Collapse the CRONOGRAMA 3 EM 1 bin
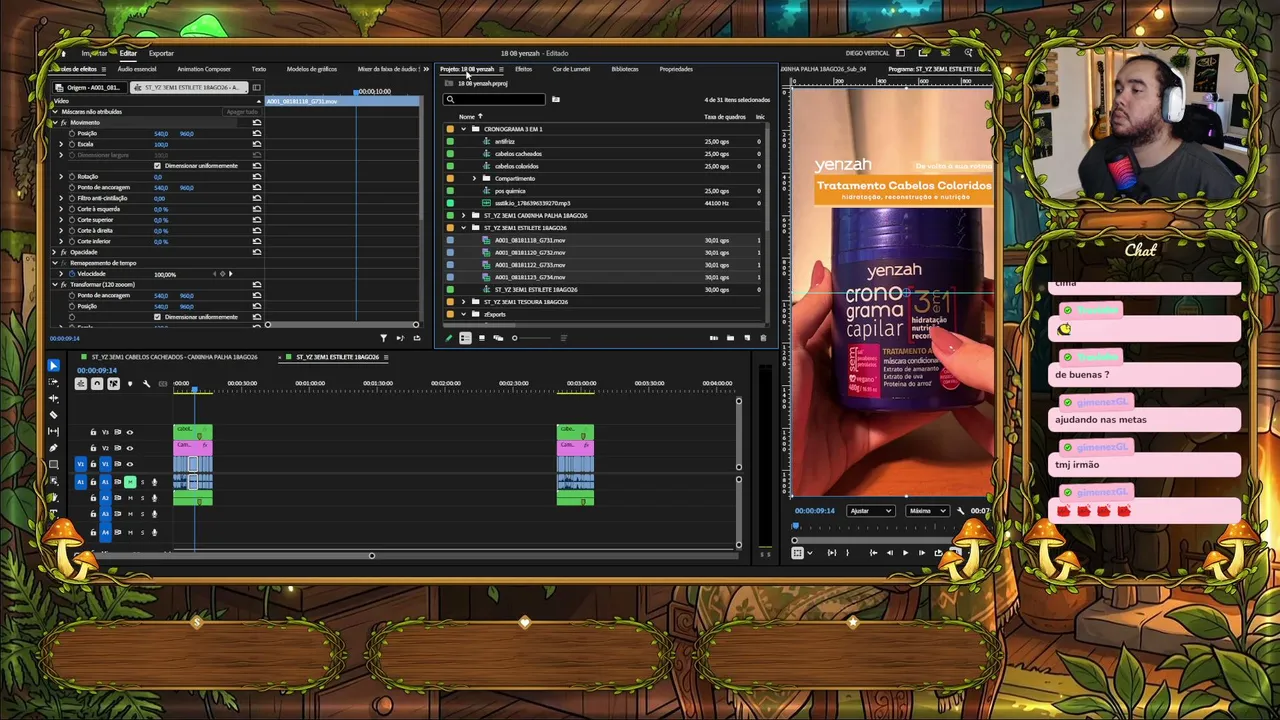Screen dimensions: 1280x720 click(463, 129)
